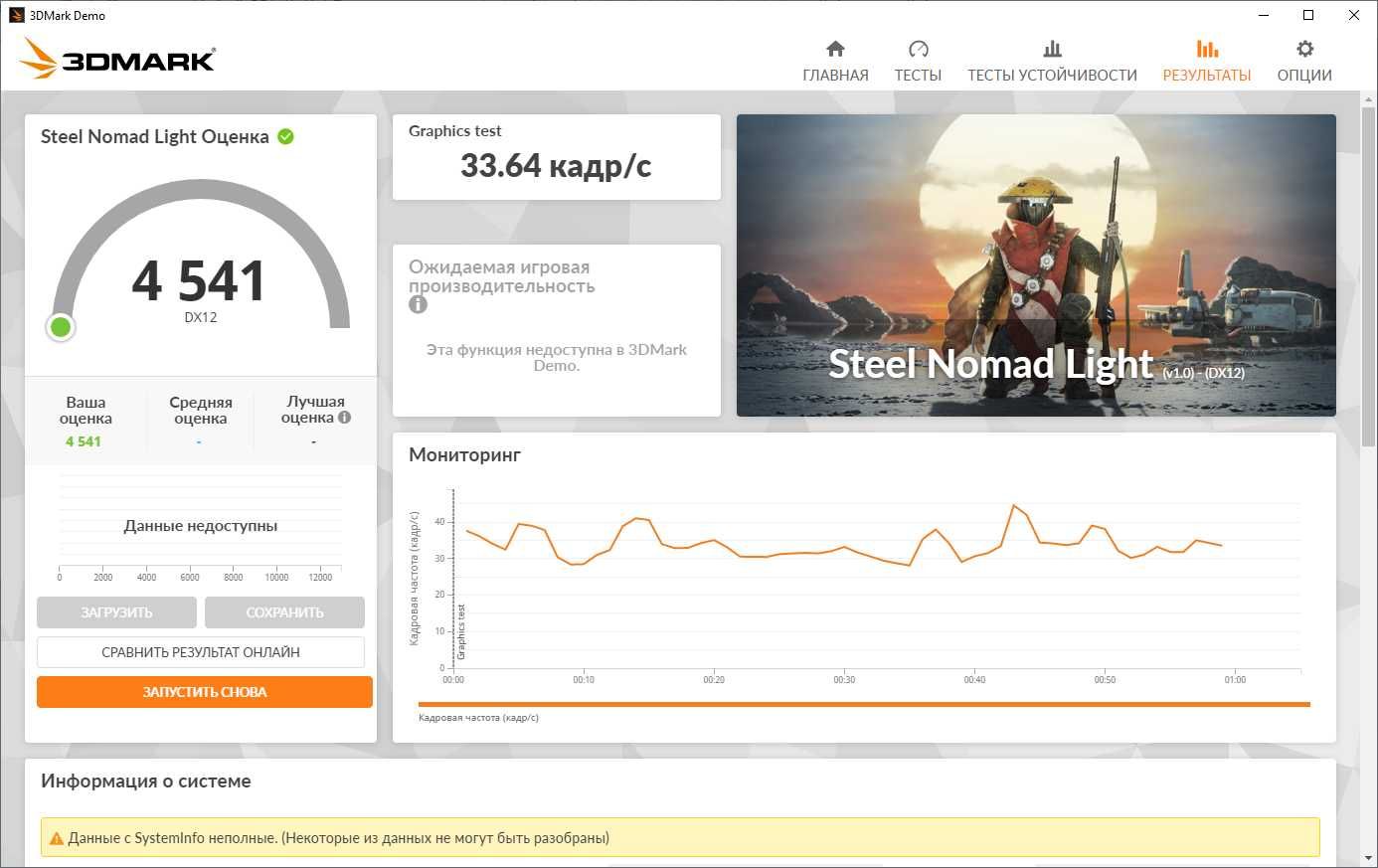The image size is (1378, 868).
Task: Click the Информация о системе heading
Action: tap(146, 781)
